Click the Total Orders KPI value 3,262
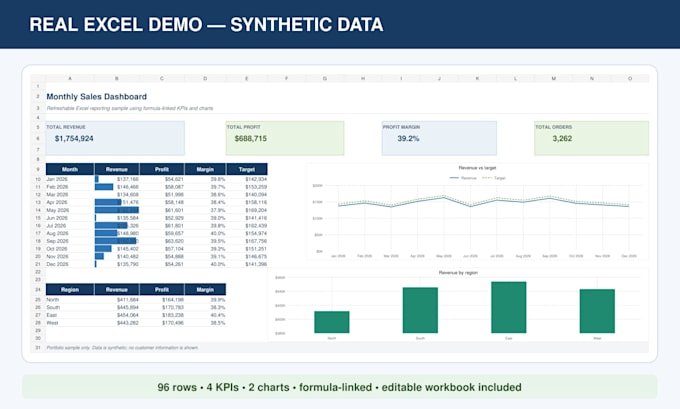The height and width of the screenshot is (409, 680). pos(562,138)
